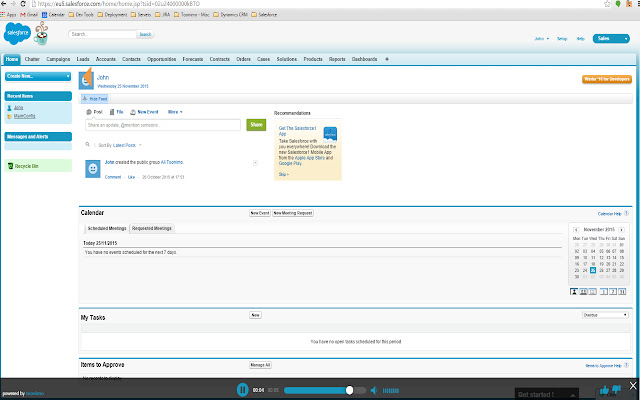
Task: Open John user menu dropdown
Action: pyautogui.click(x=542, y=38)
